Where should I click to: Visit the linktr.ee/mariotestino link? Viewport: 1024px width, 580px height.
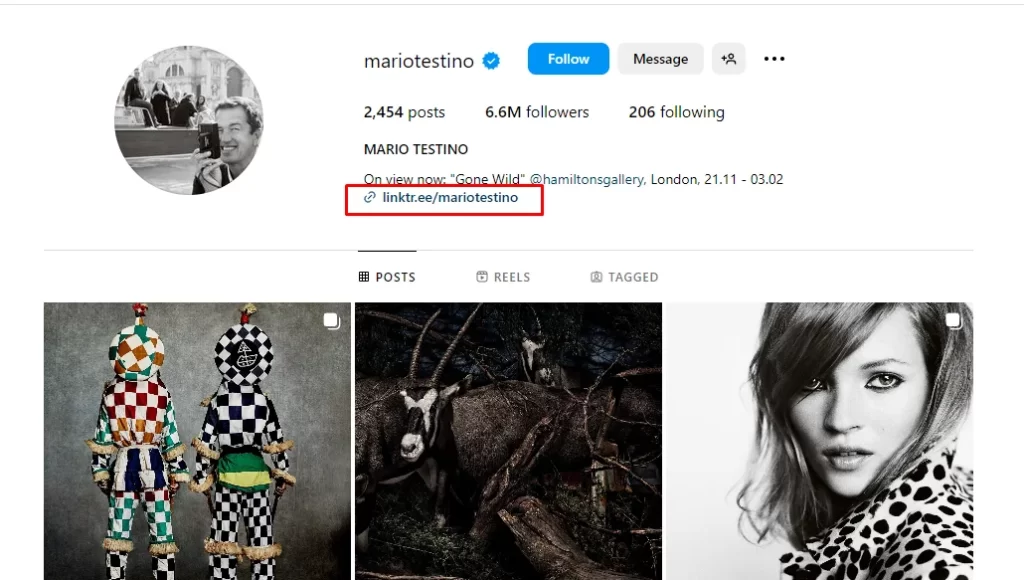click(x=450, y=198)
